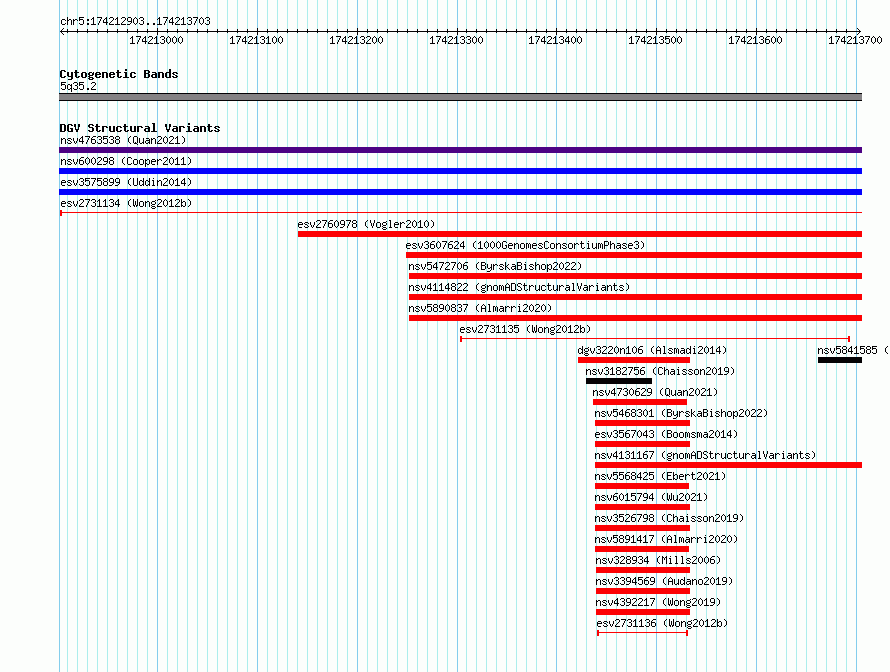890x672 pixels.
Task: Open esv3575899 (Uddin2014) variant label
Action: [126, 182]
